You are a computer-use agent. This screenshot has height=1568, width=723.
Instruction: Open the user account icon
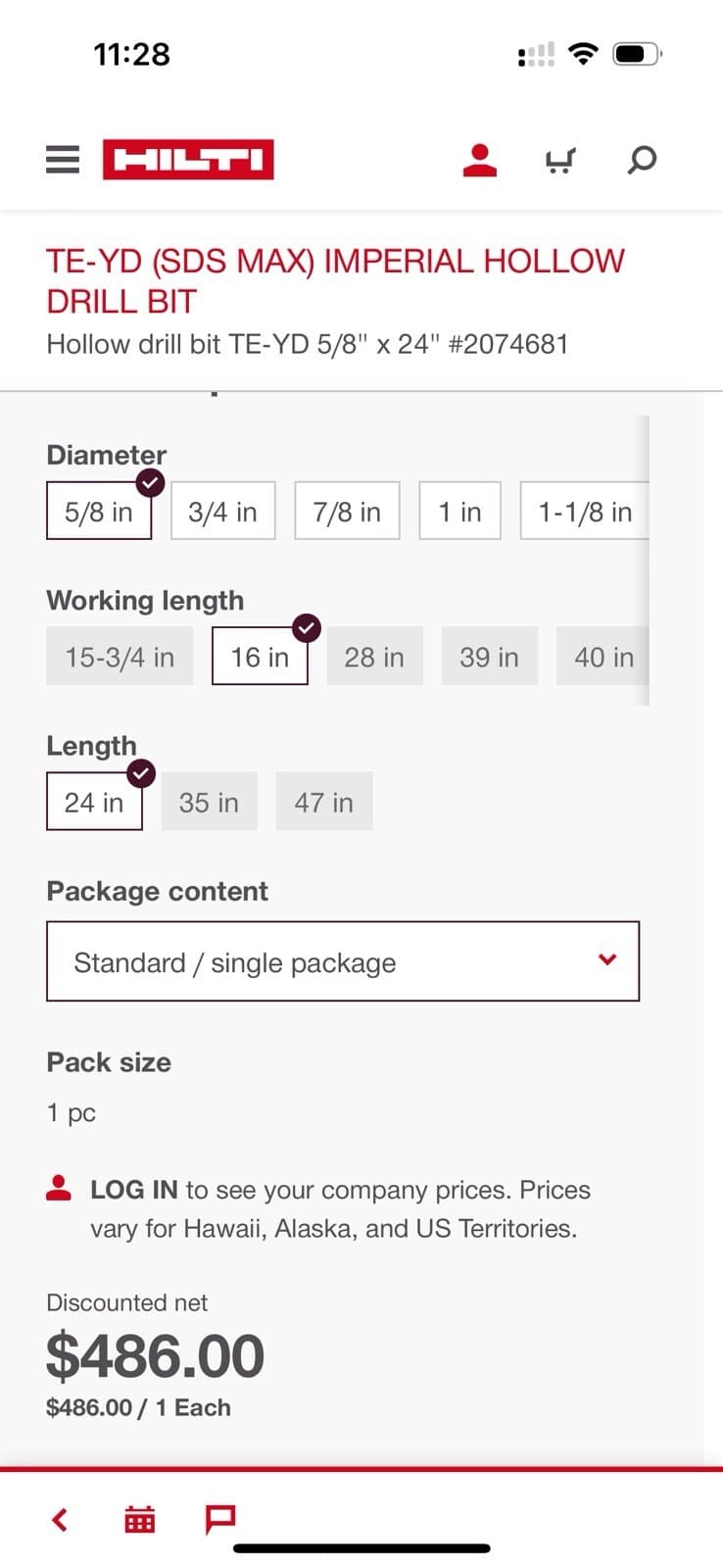point(480,160)
